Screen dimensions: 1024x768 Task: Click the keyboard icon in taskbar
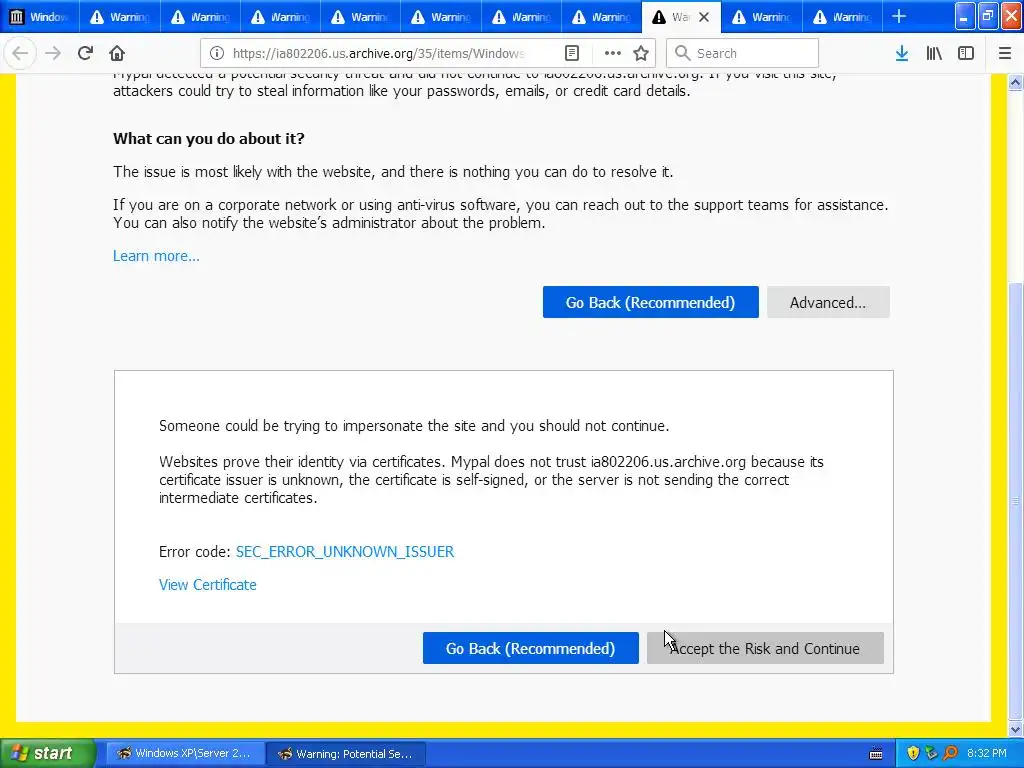click(x=876, y=754)
